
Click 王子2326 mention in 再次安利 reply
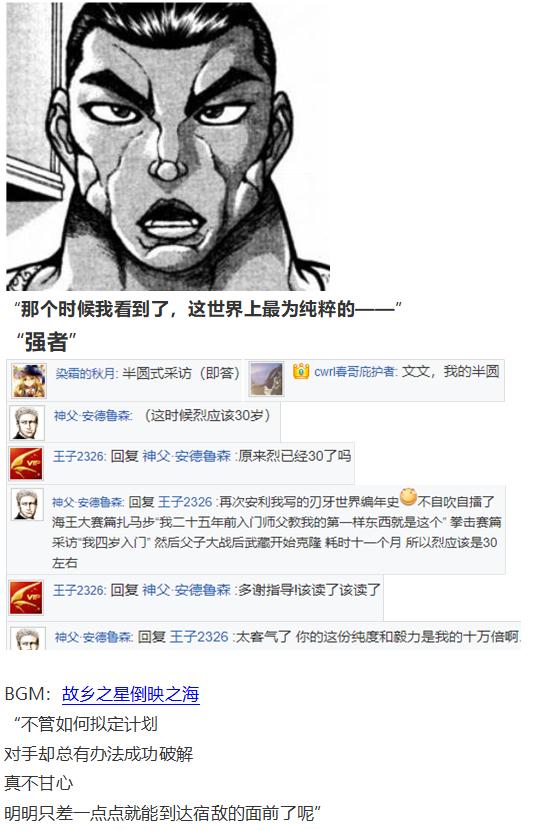point(184,501)
